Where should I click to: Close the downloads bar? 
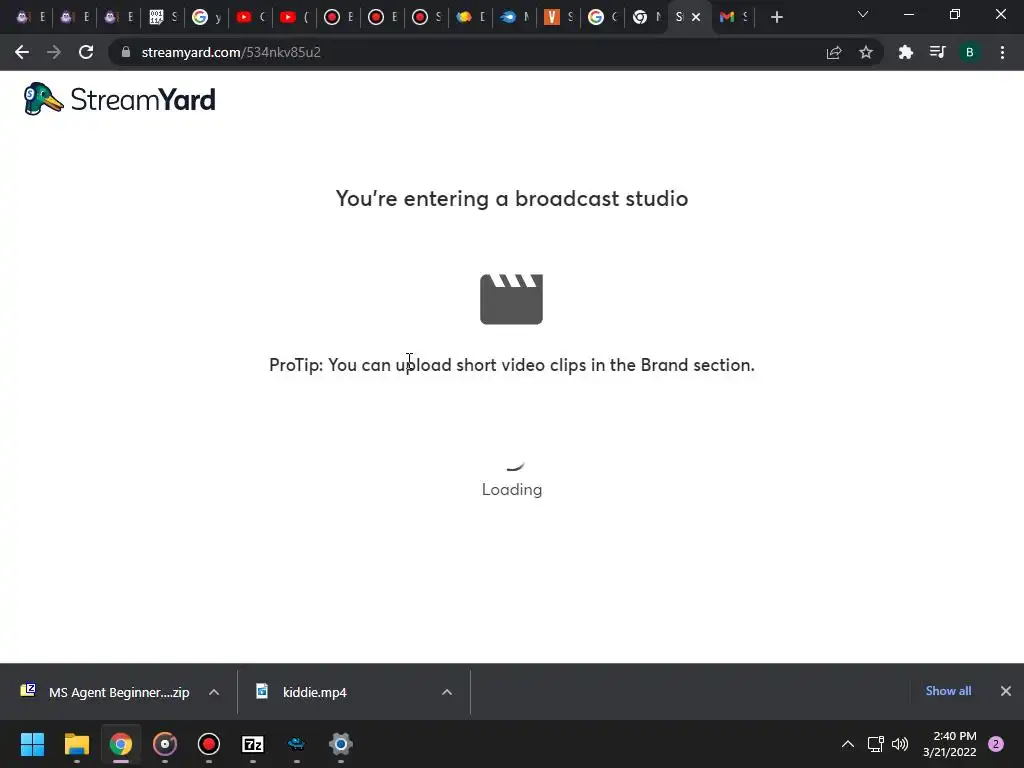[x=1006, y=691]
